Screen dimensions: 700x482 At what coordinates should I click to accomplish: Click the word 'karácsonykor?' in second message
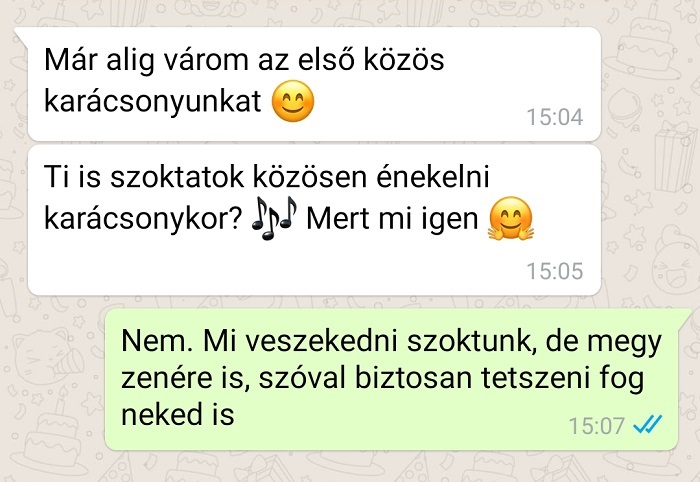pos(143,219)
